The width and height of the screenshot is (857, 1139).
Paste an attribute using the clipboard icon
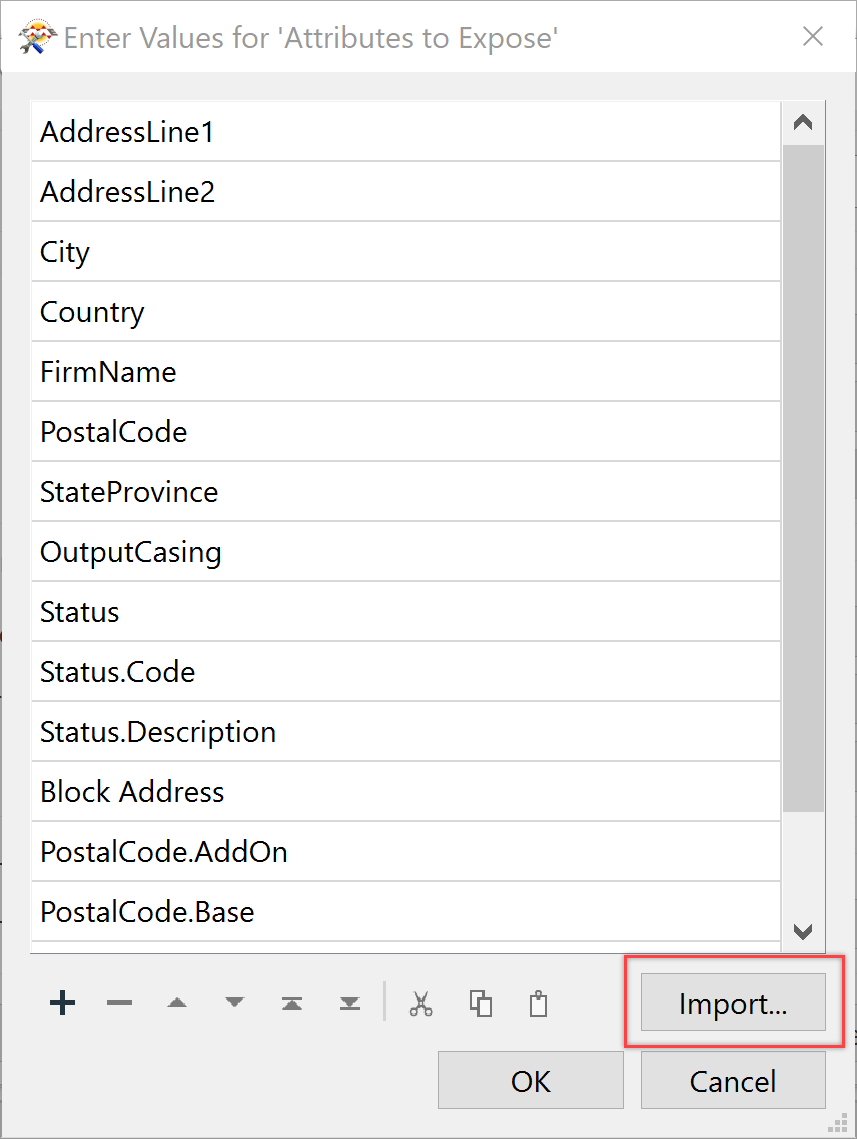(x=538, y=1002)
